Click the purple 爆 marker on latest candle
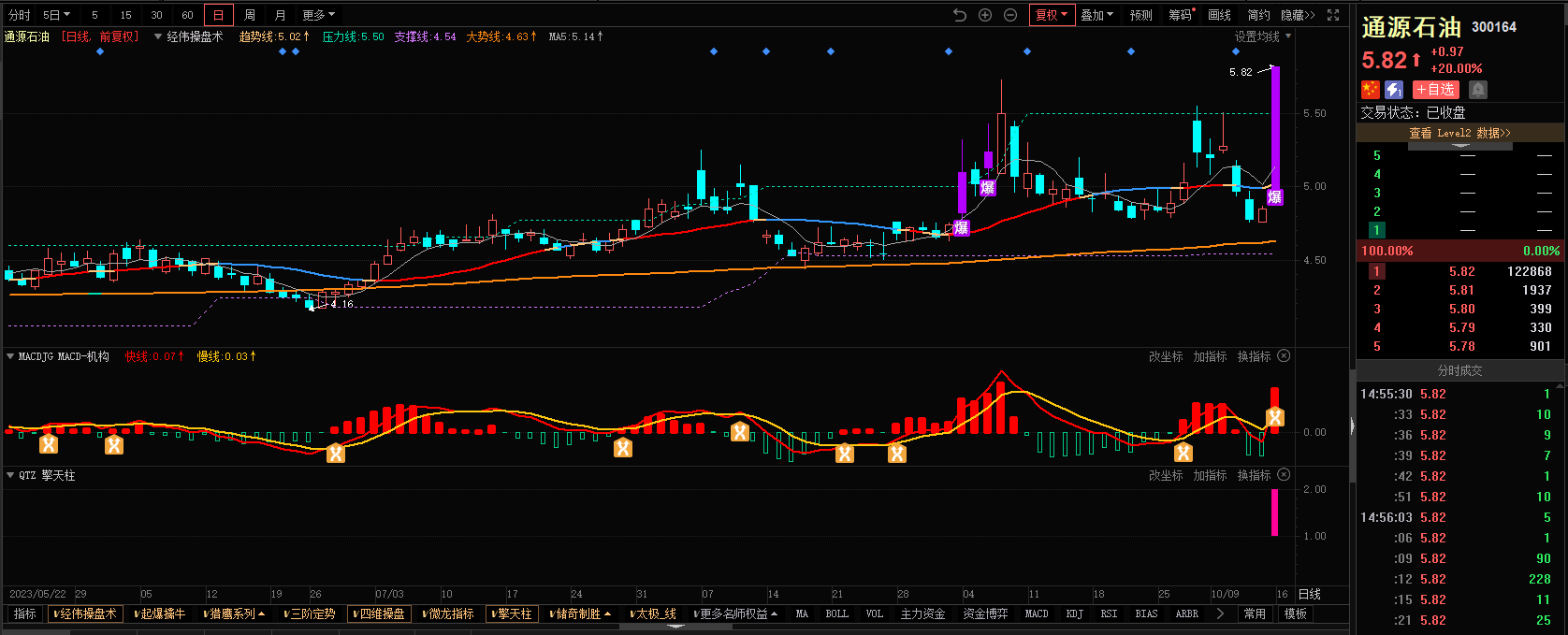The width and height of the screenshot is (1568, 635). pos(1274,197)
